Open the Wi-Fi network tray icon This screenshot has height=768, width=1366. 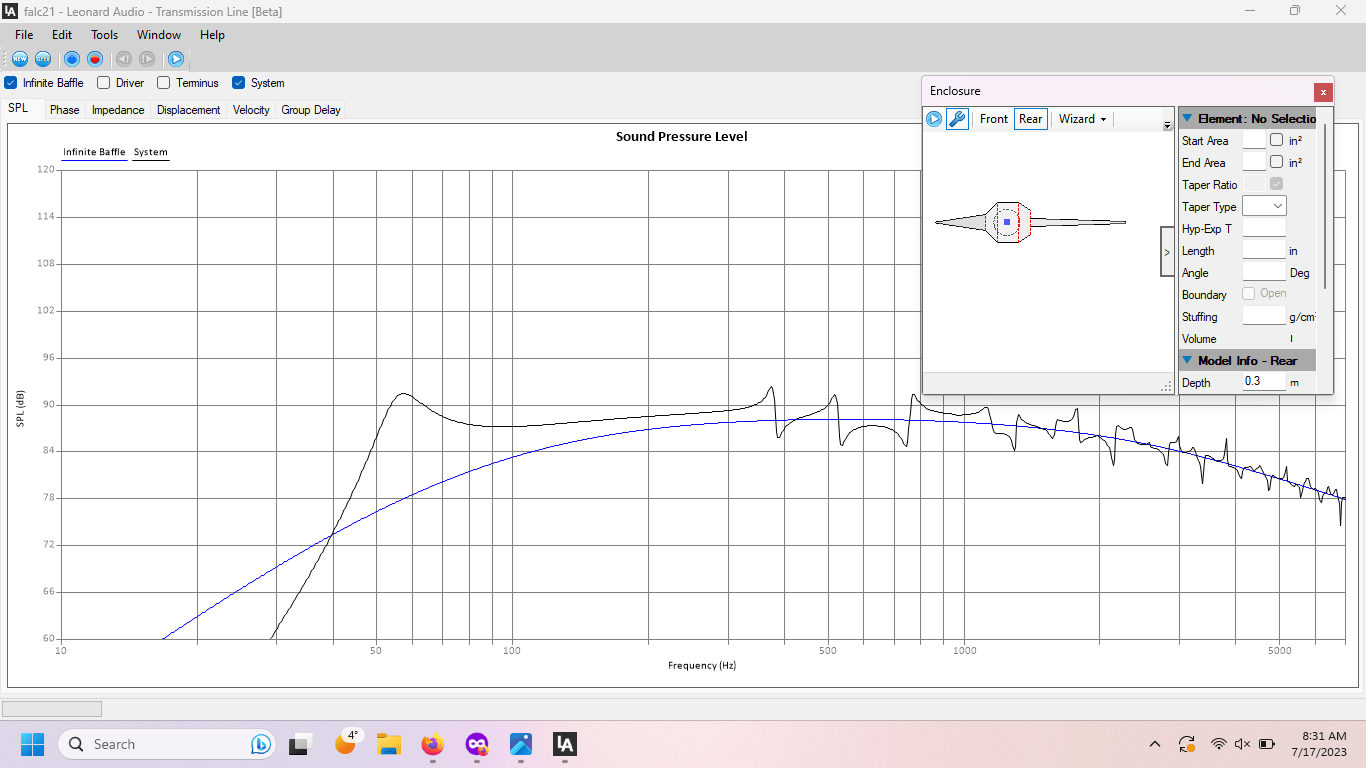click(x=1218, y=744)
